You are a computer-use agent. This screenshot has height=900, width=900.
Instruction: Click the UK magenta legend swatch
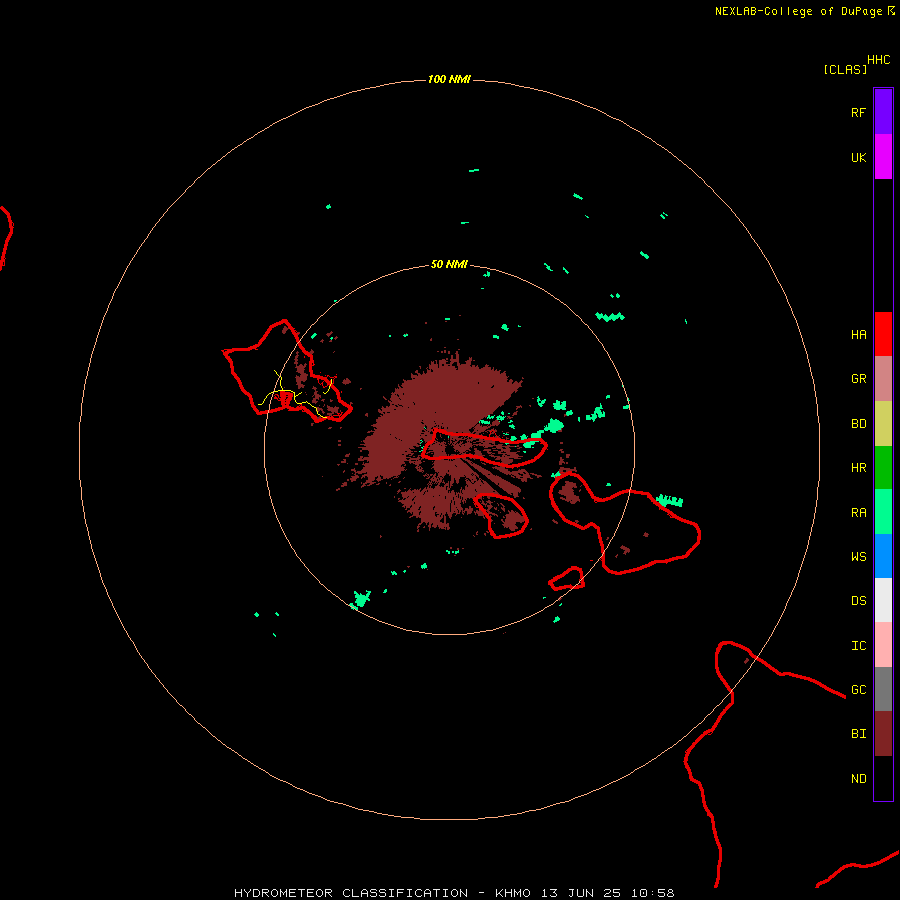pyautogui.click(x=883, y=157)
